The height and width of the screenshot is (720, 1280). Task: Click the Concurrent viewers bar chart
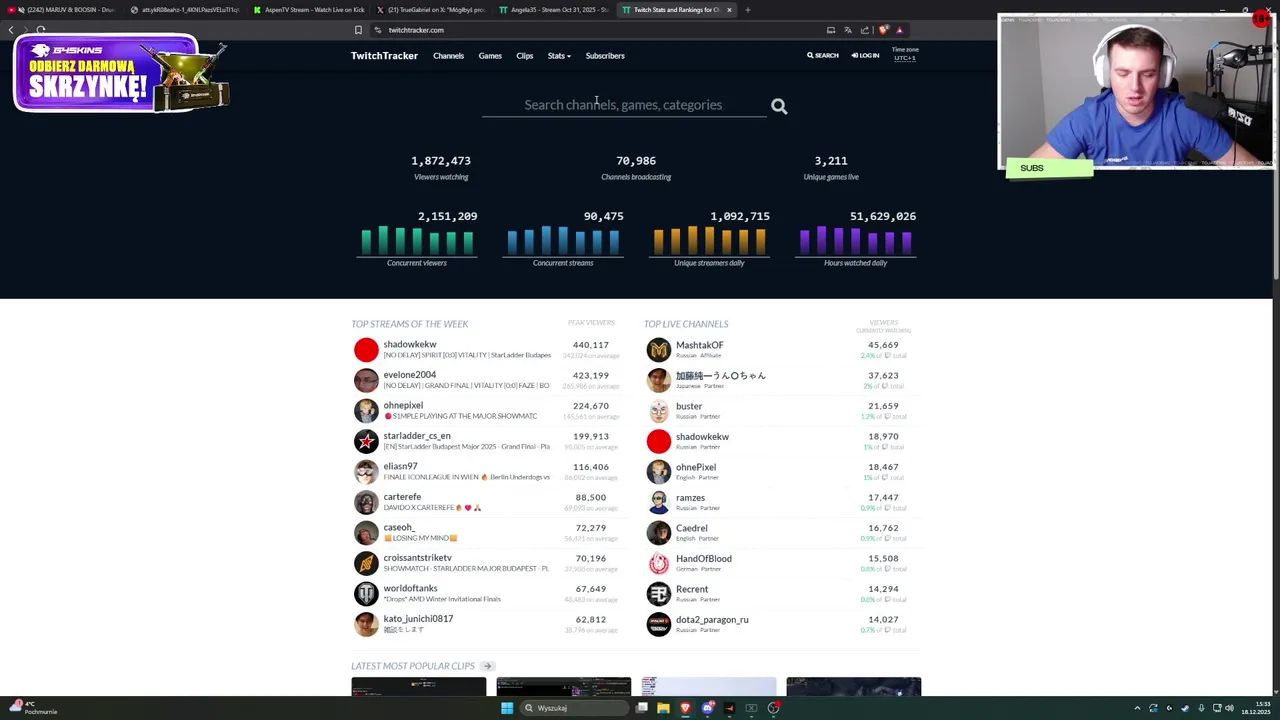point(417,240)
